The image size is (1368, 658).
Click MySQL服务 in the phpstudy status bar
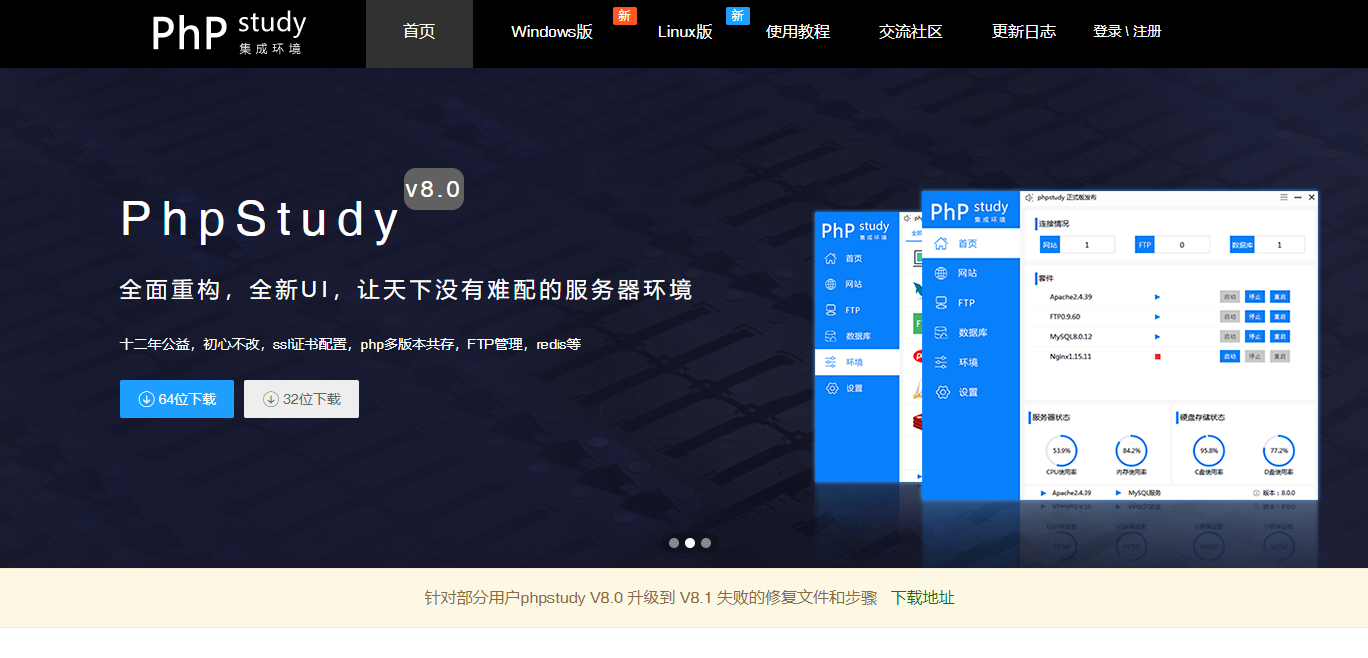tap(1144, 493)
